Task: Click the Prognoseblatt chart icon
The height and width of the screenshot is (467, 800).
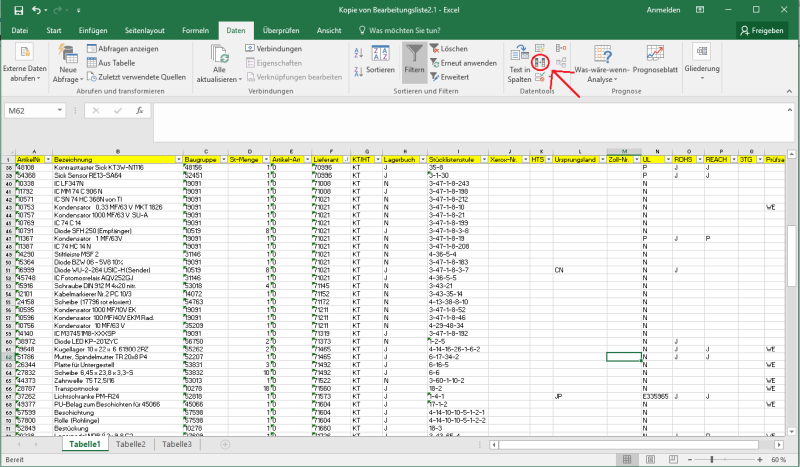Action: (x=655, y=54)
